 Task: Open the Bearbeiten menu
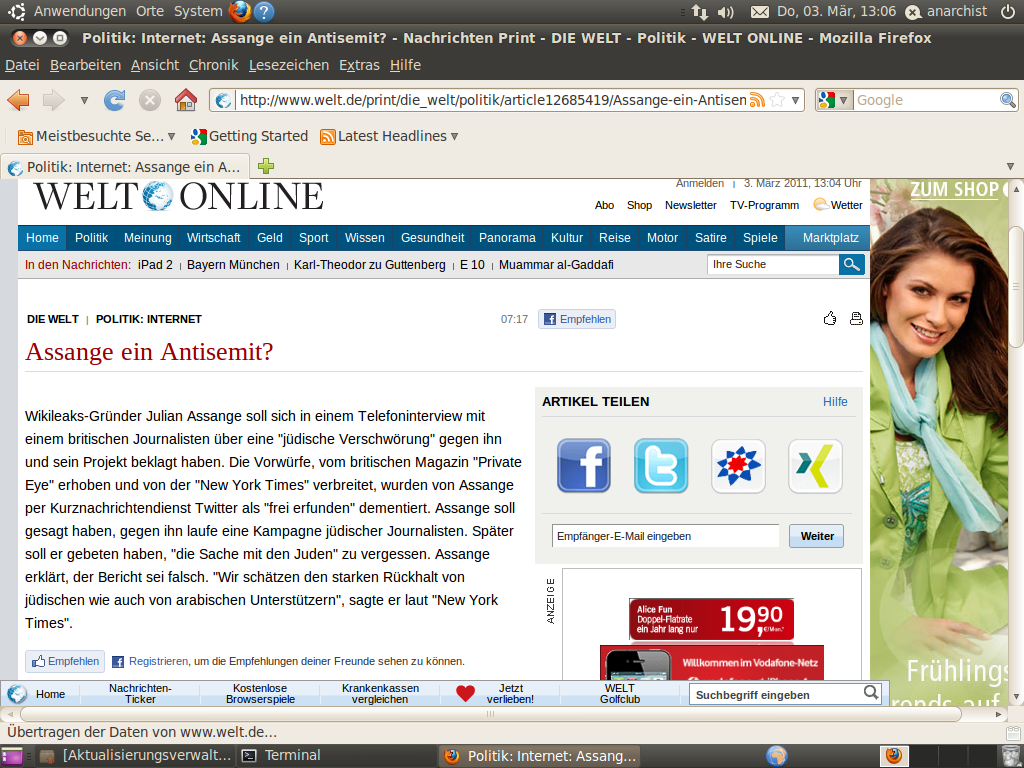point(86,65)
